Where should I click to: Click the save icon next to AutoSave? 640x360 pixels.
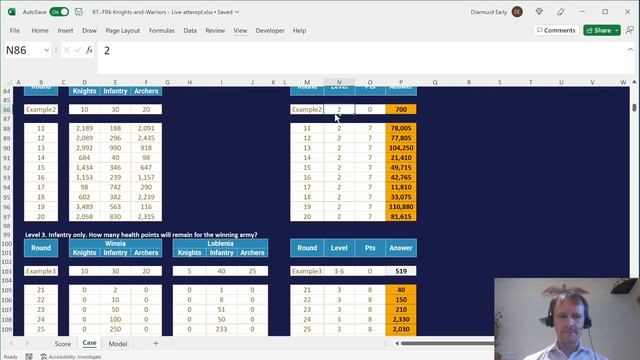tap(79, 12)
